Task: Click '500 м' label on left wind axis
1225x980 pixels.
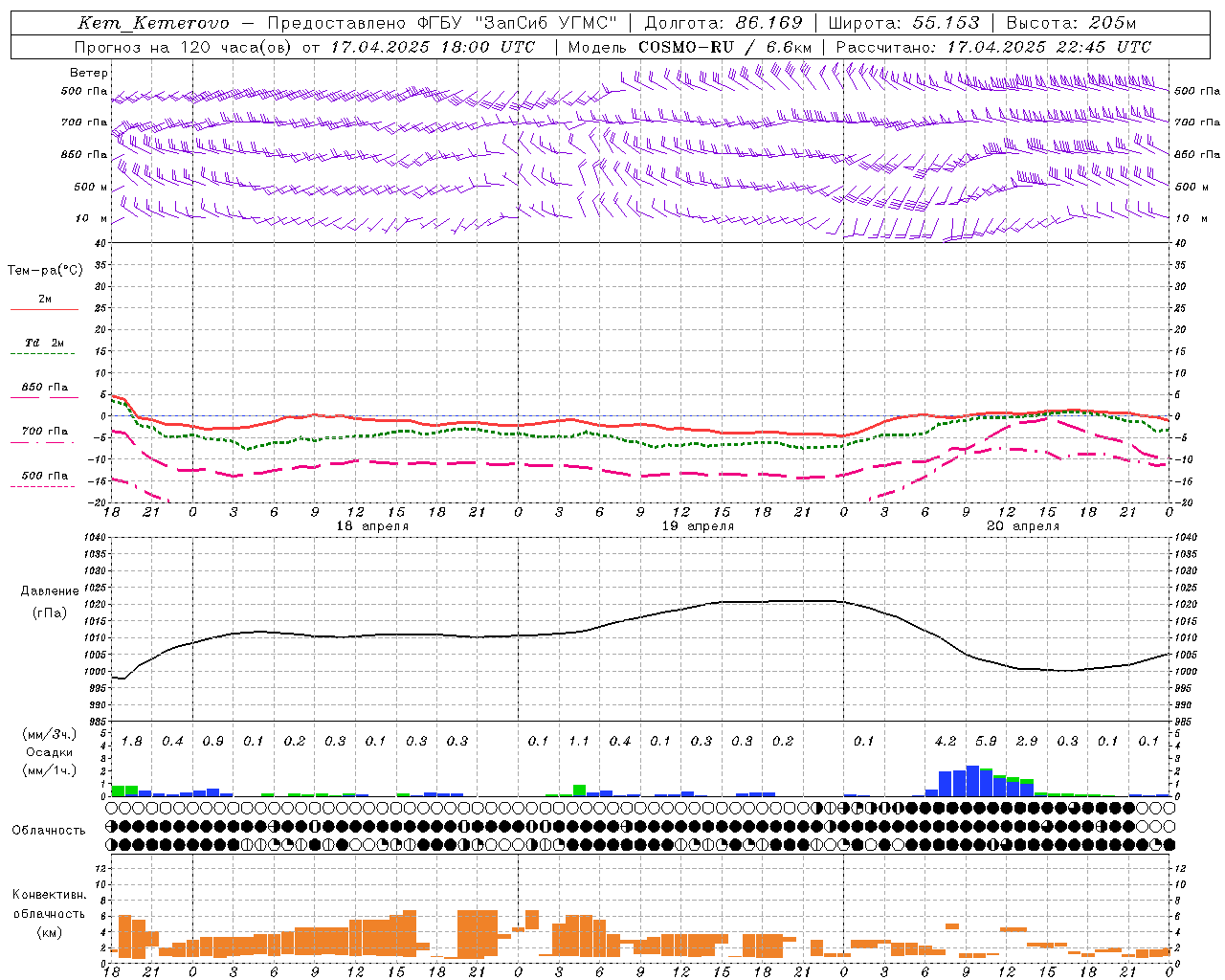Action: click(x=91, y=187)
